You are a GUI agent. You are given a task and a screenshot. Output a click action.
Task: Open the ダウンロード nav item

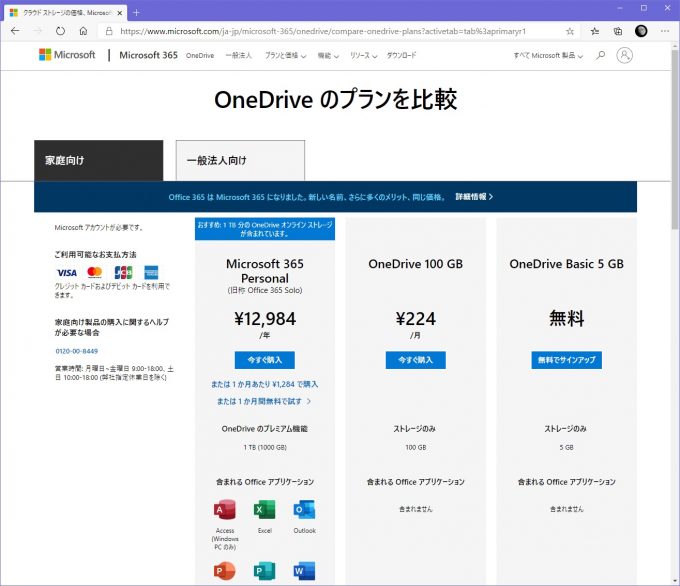(x=401, y=56)
